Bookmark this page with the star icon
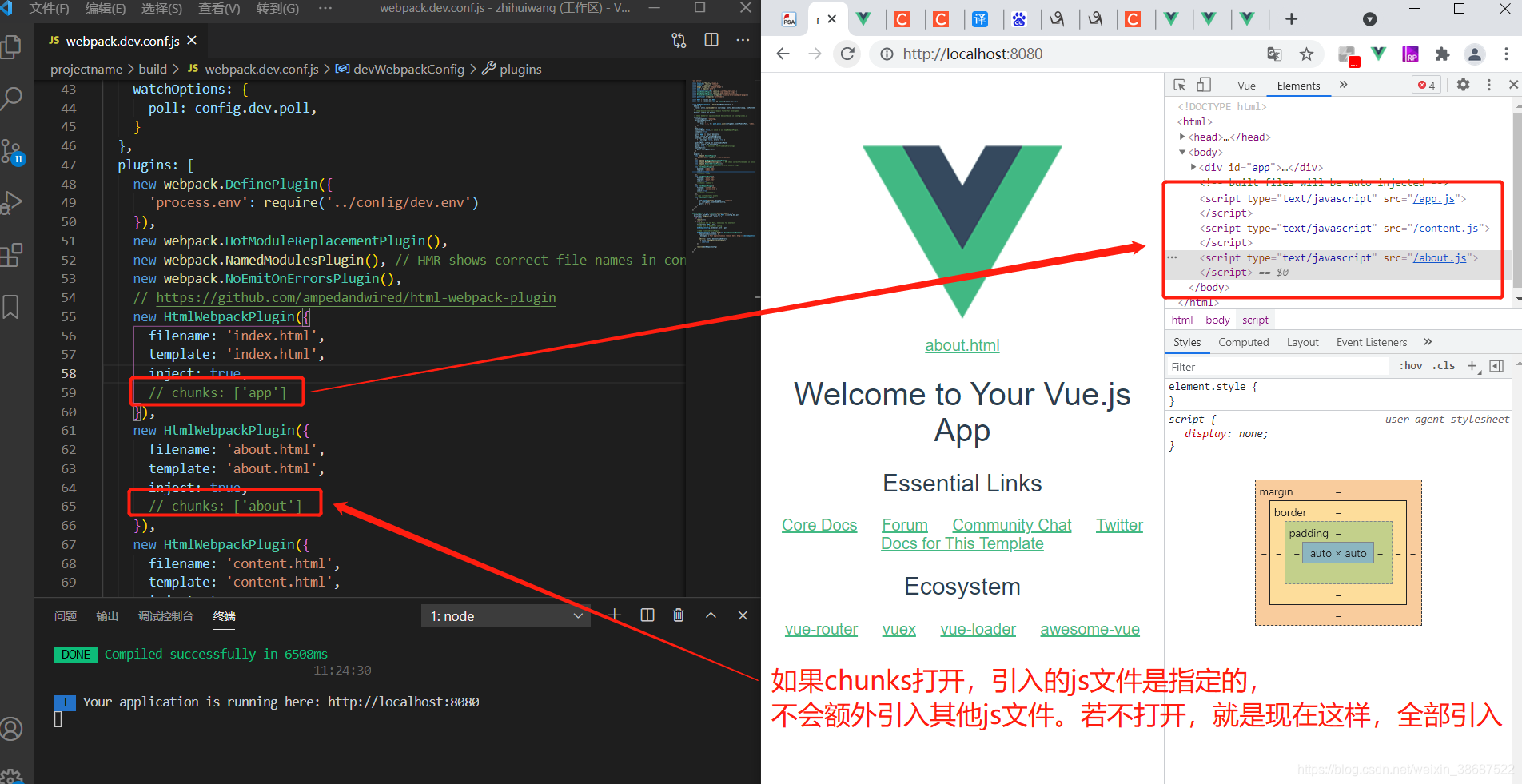Viewport: 1522px width, 784px height. (x=1306, y=54)
